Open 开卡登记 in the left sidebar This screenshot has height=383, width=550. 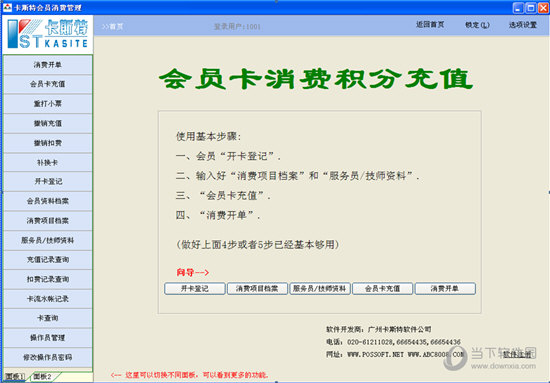click(48, 181)
